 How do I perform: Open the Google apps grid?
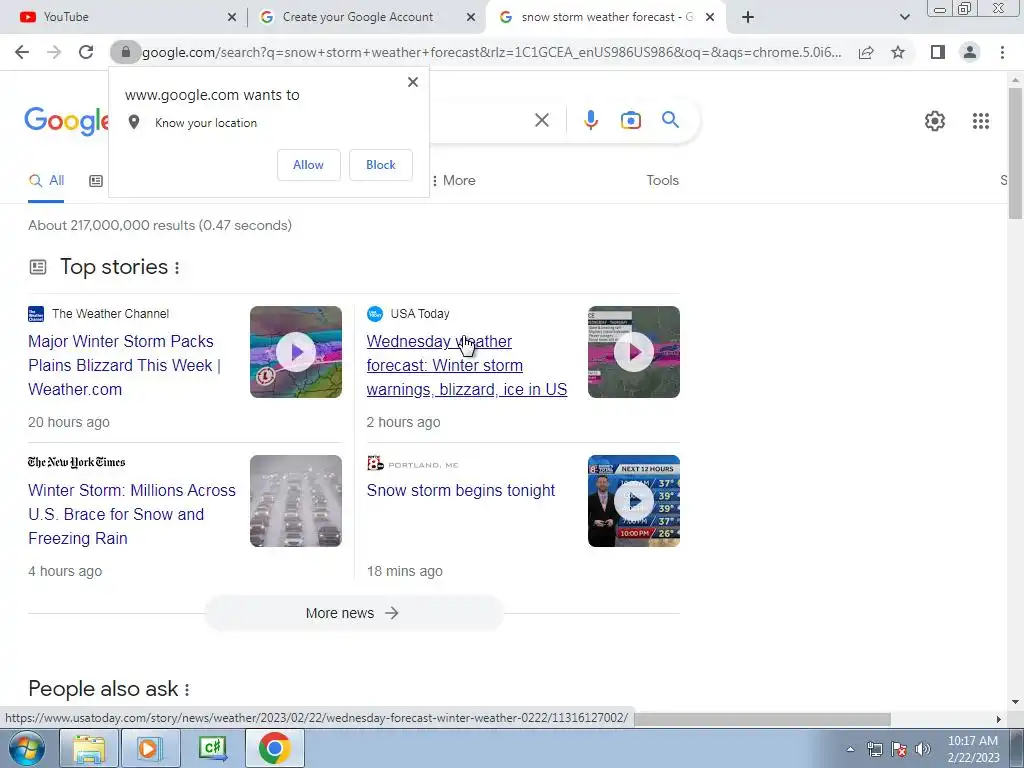click(980, 121)
